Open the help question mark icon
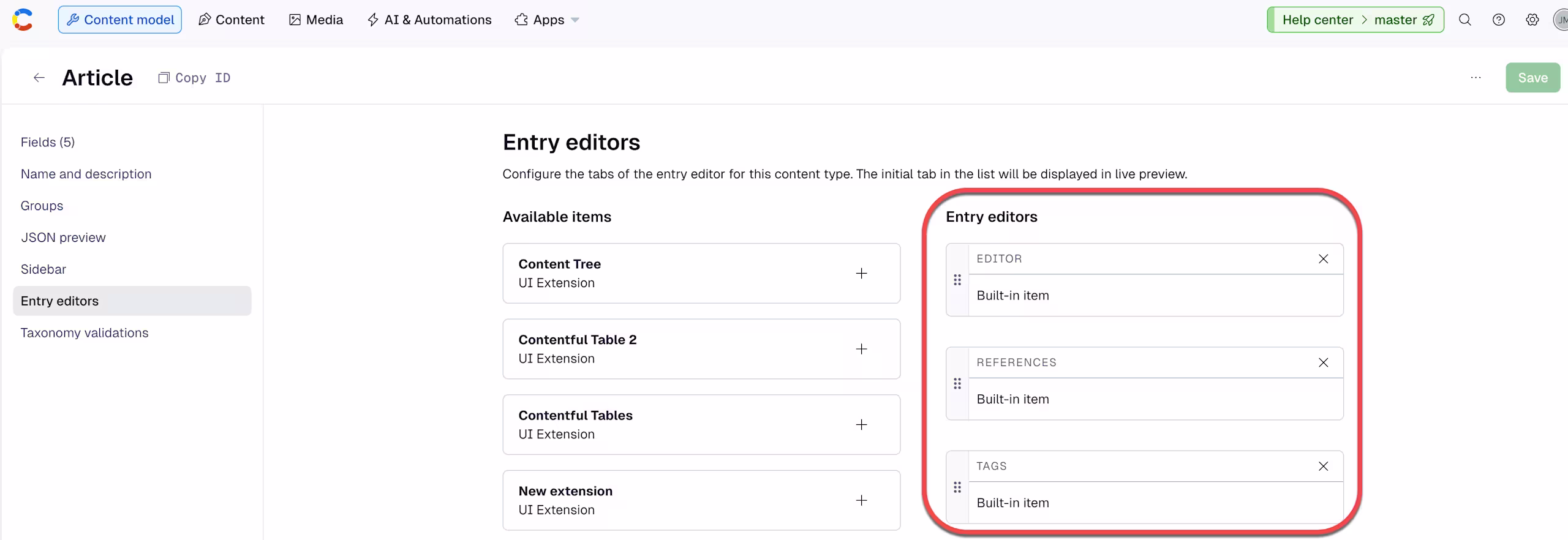Viewport: 1568px width, 540px height. (1499, 20)
